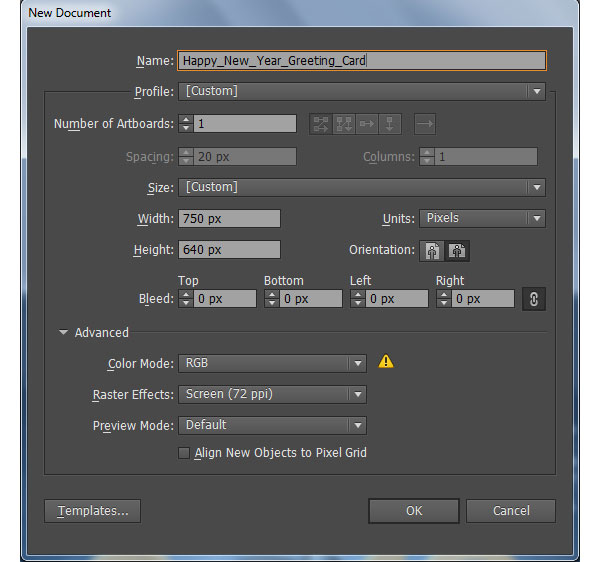Image resolution: width=600 pixels, height=562 pixels.
Task: Open the Size dropdown
Action: tap(362, 187)
